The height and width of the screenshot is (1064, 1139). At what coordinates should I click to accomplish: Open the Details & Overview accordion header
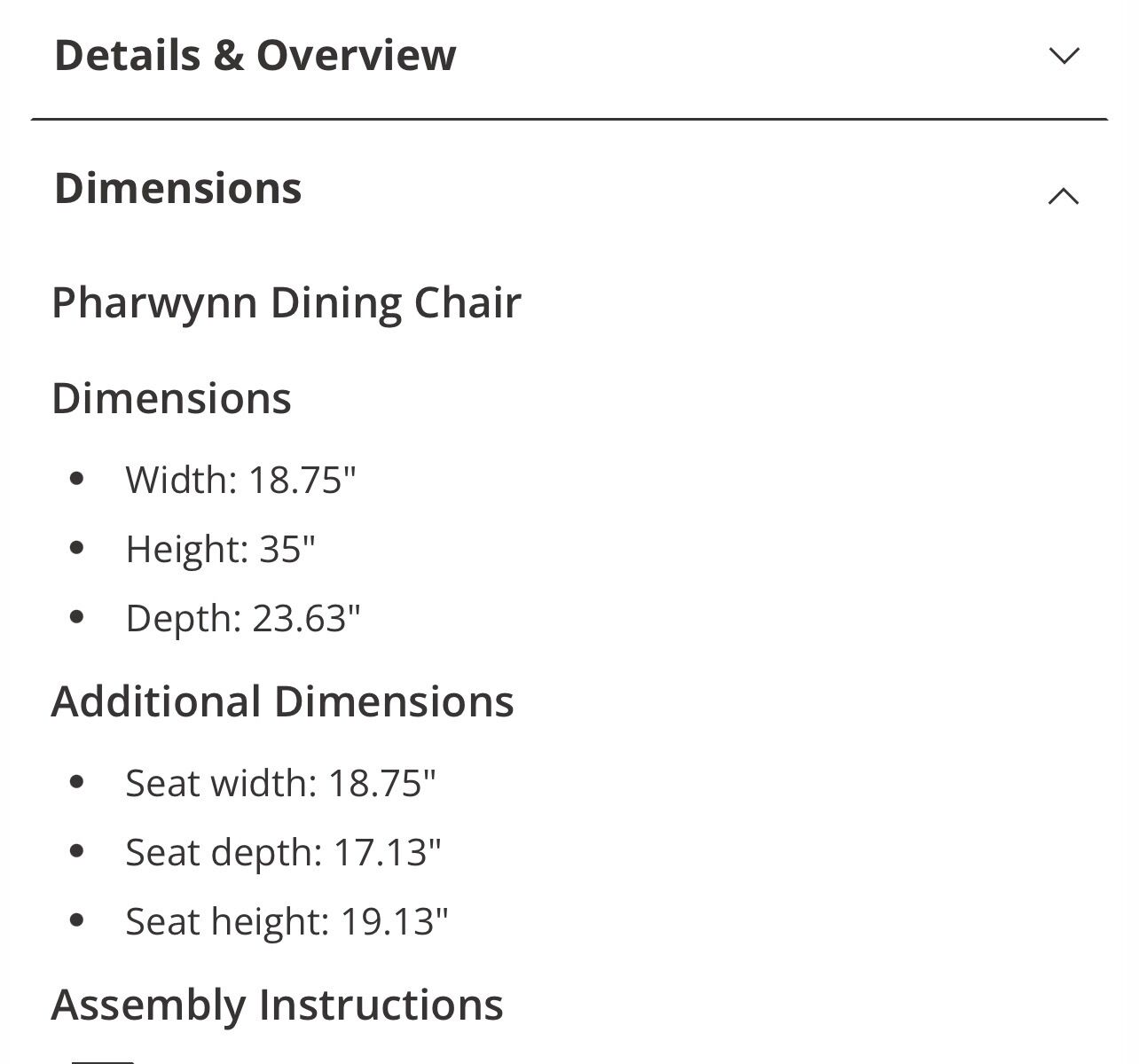click(255, 55)
